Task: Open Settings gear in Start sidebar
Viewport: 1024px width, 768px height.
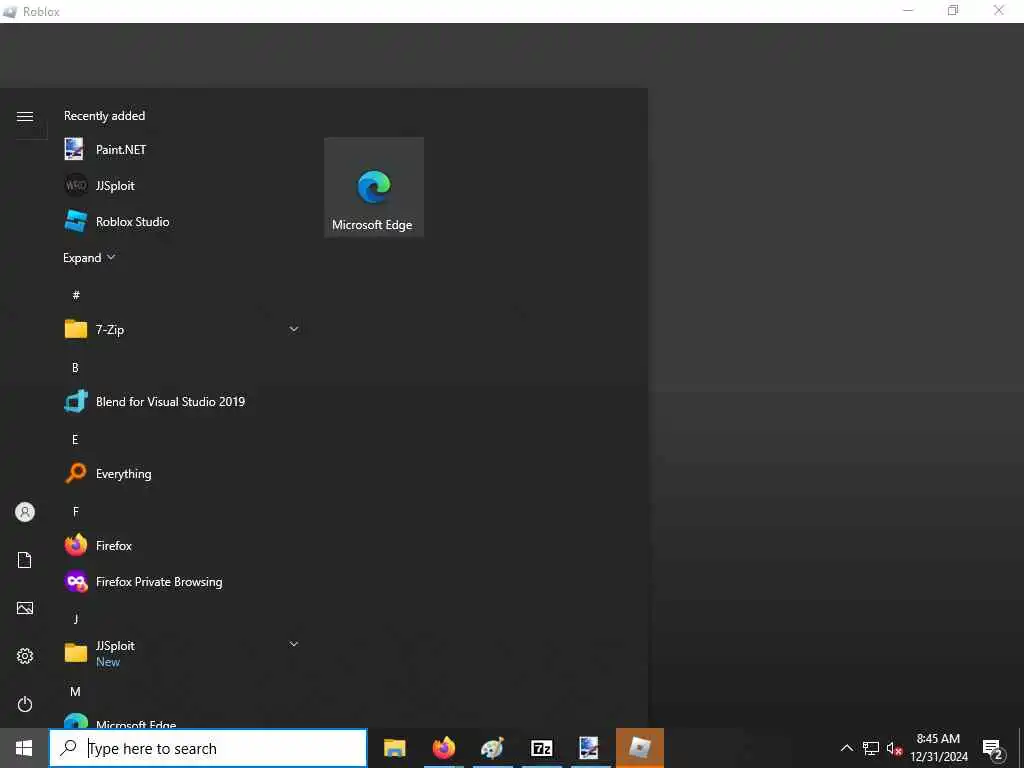Action: pyautogui.click(x=25, y=656)
